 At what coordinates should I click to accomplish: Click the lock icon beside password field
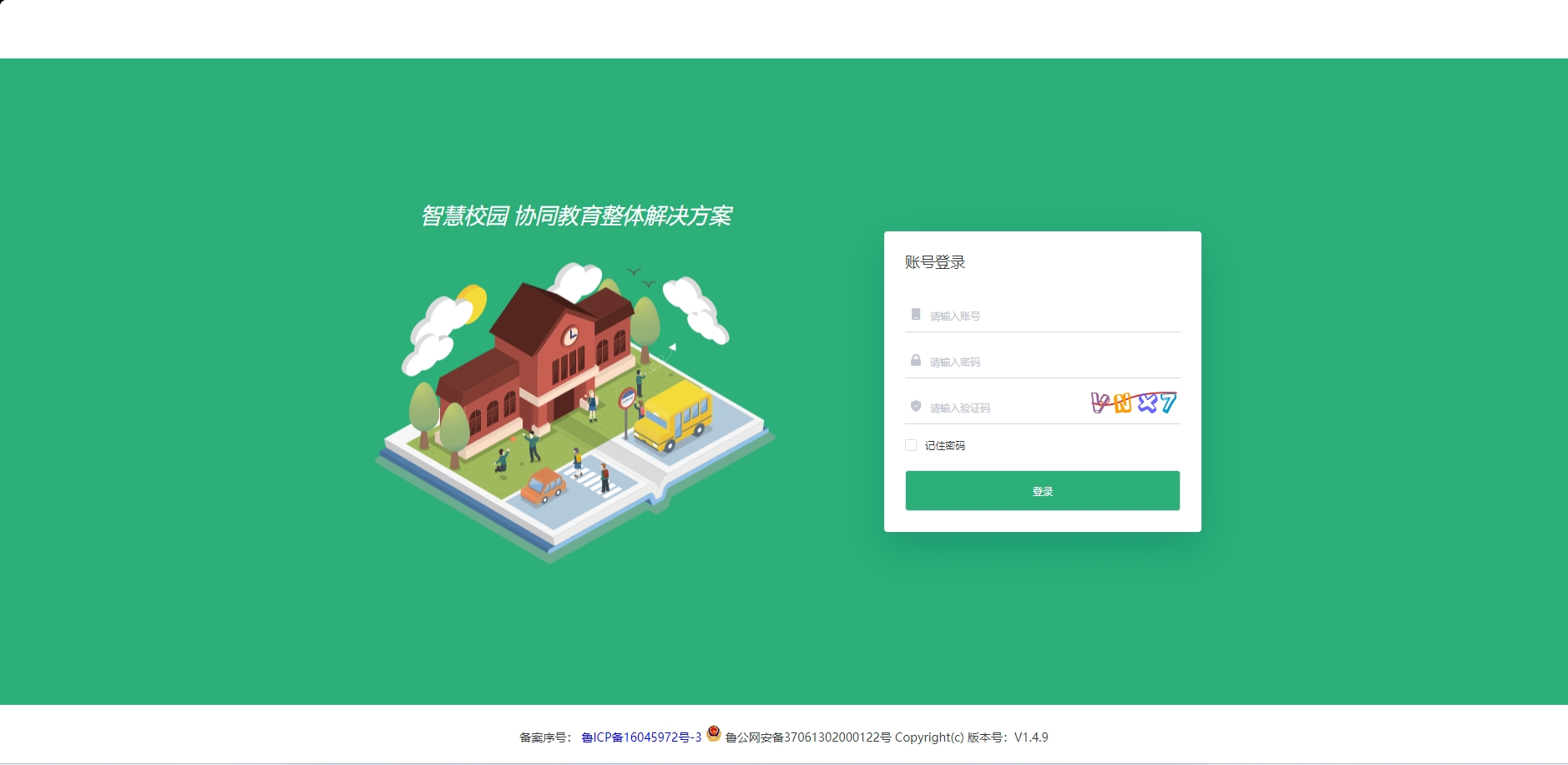913,361
